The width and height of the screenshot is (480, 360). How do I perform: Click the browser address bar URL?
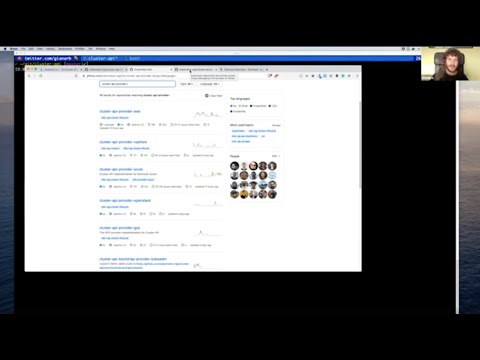pyautogui.click(x=131, y=76)
